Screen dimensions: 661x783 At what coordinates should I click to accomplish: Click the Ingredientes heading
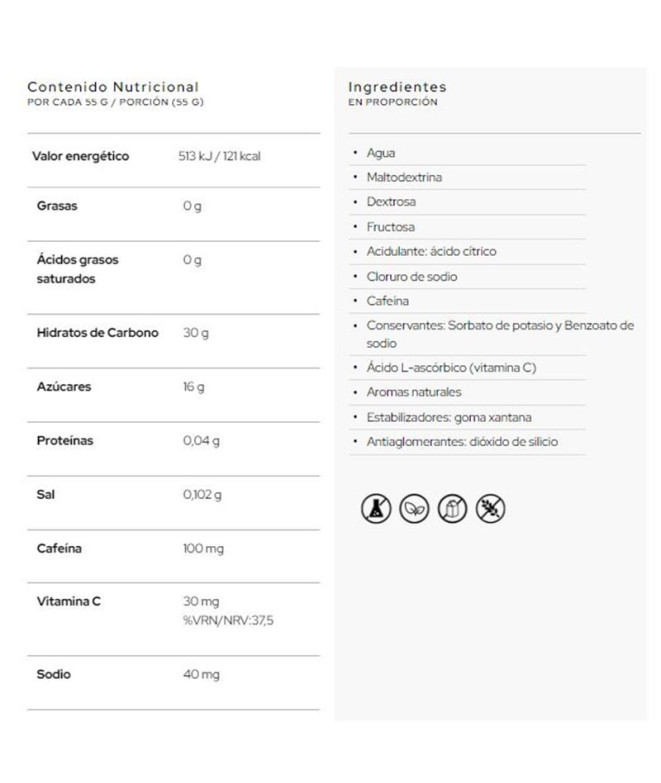pos(397,87)
